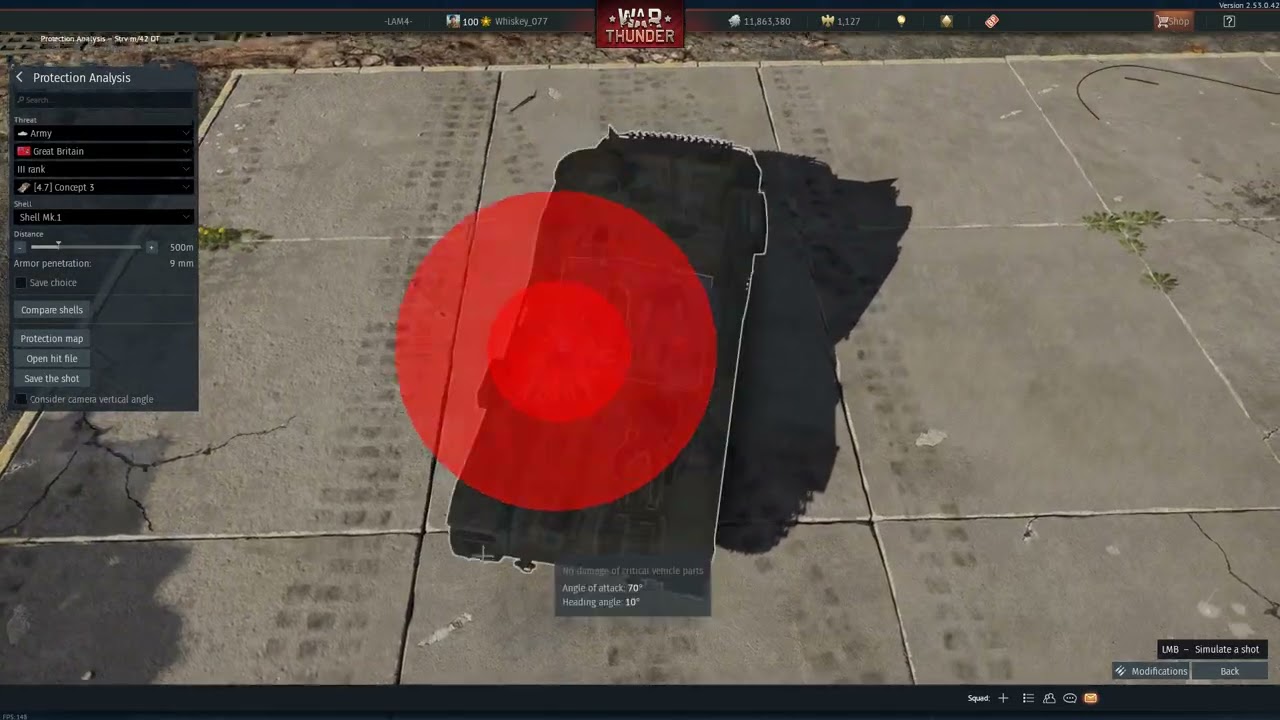1280x720 pixels.
Task: Go back using the Protection Analysis arrow
Action: click(19, 77)
